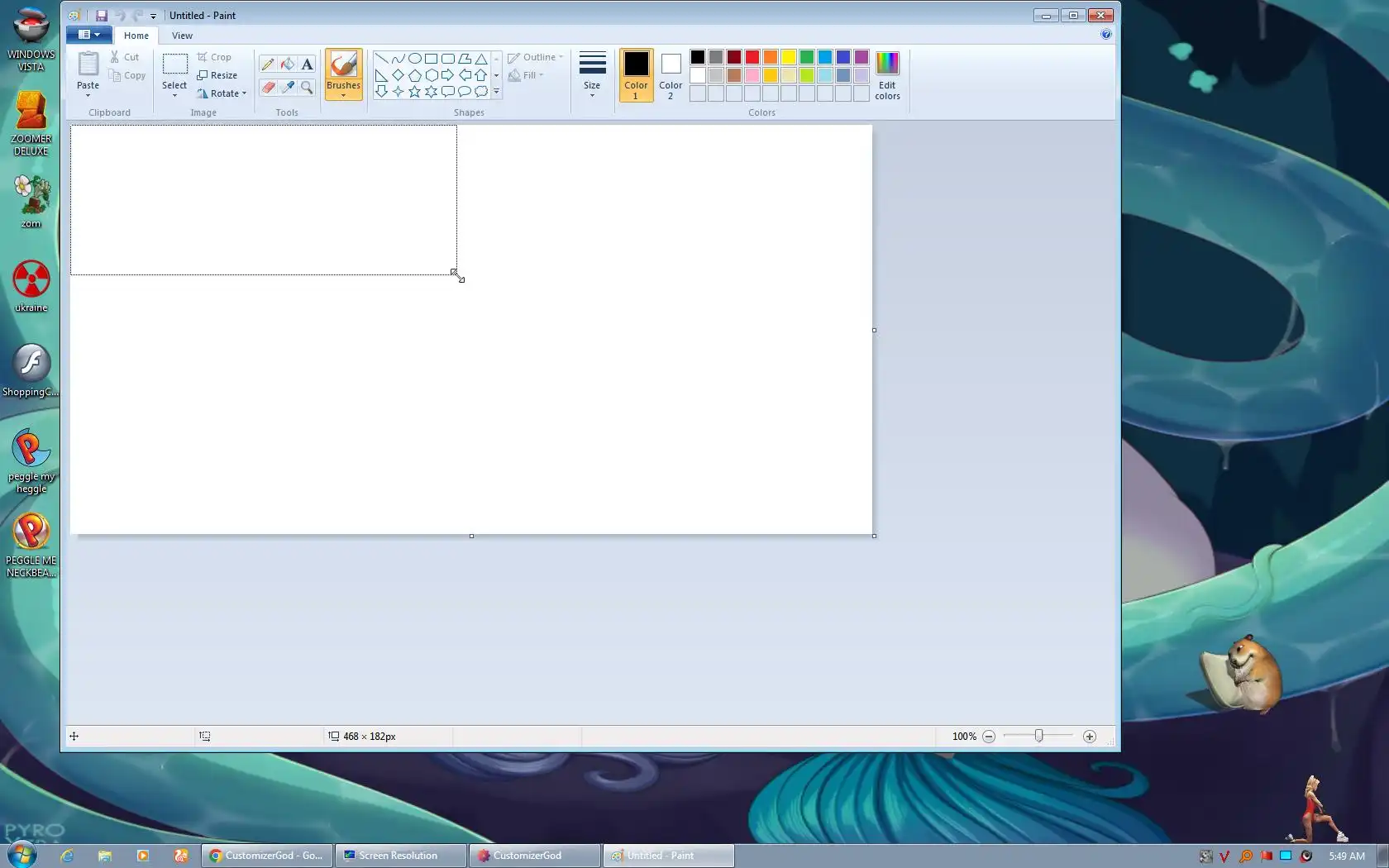This screenshot has width=1389, height=868.
Task: Select the Right triangle shape
Action: coord(381,75)
